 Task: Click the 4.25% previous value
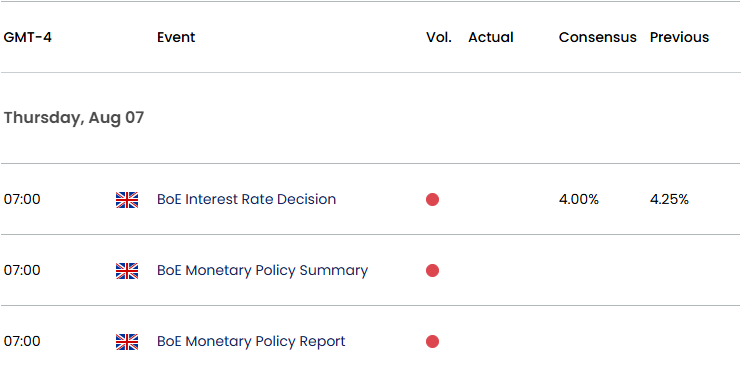(x=670, y=200)
